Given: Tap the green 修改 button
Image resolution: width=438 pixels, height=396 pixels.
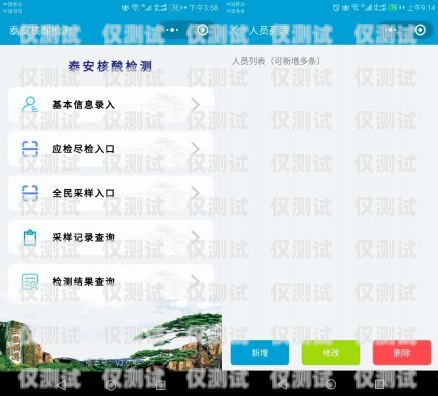Looking at the screenshot, I should [x=331, y=353].
